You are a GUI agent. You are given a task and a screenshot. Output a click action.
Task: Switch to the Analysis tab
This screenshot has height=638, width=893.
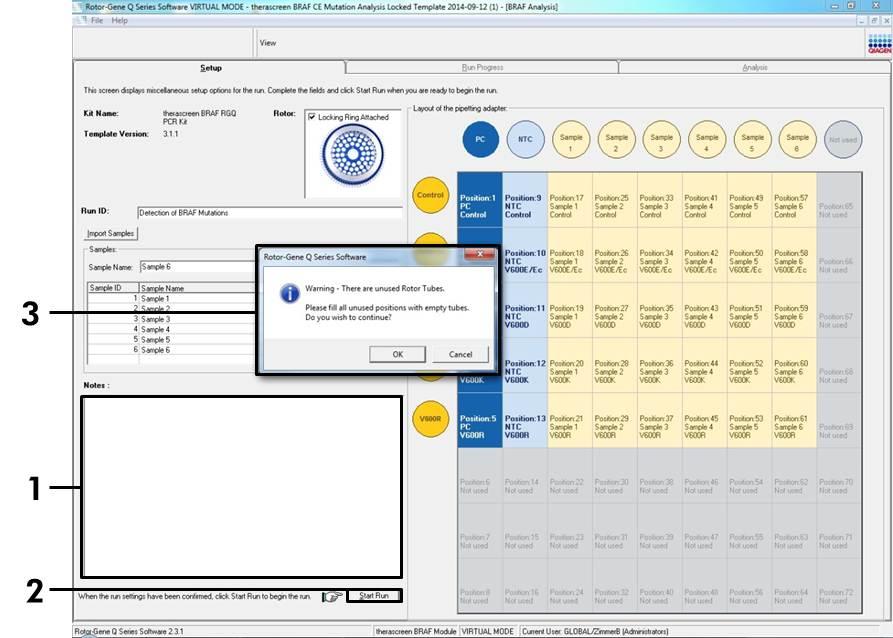click(755, 67)
